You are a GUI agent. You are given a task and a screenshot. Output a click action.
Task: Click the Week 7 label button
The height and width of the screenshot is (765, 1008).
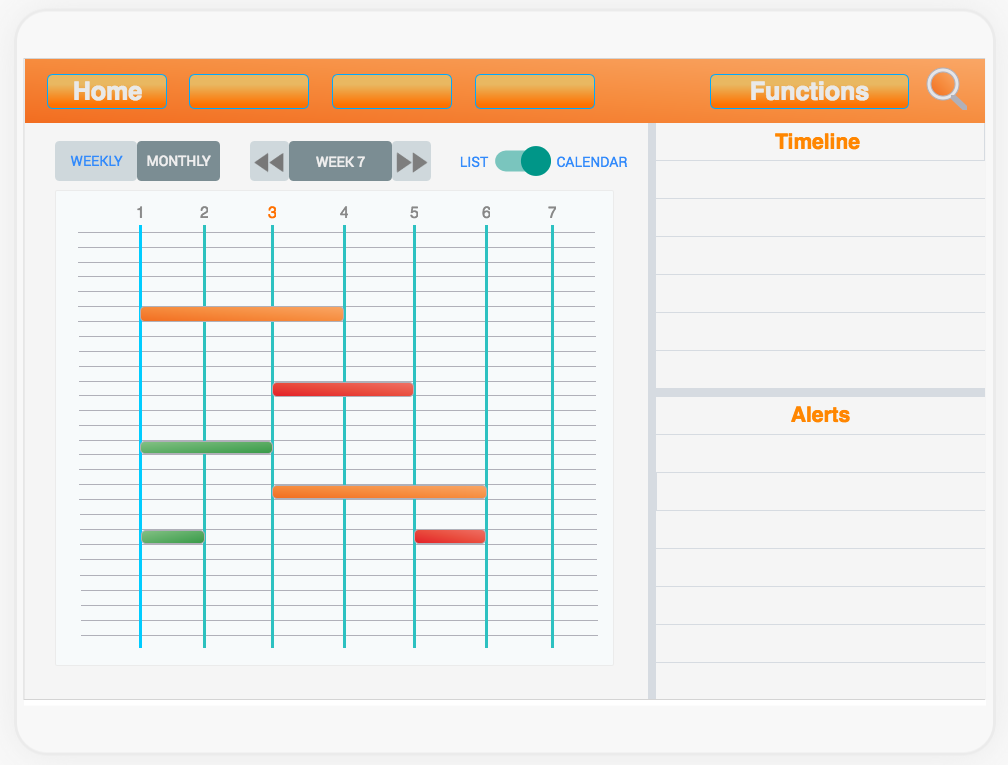(340, 162)
